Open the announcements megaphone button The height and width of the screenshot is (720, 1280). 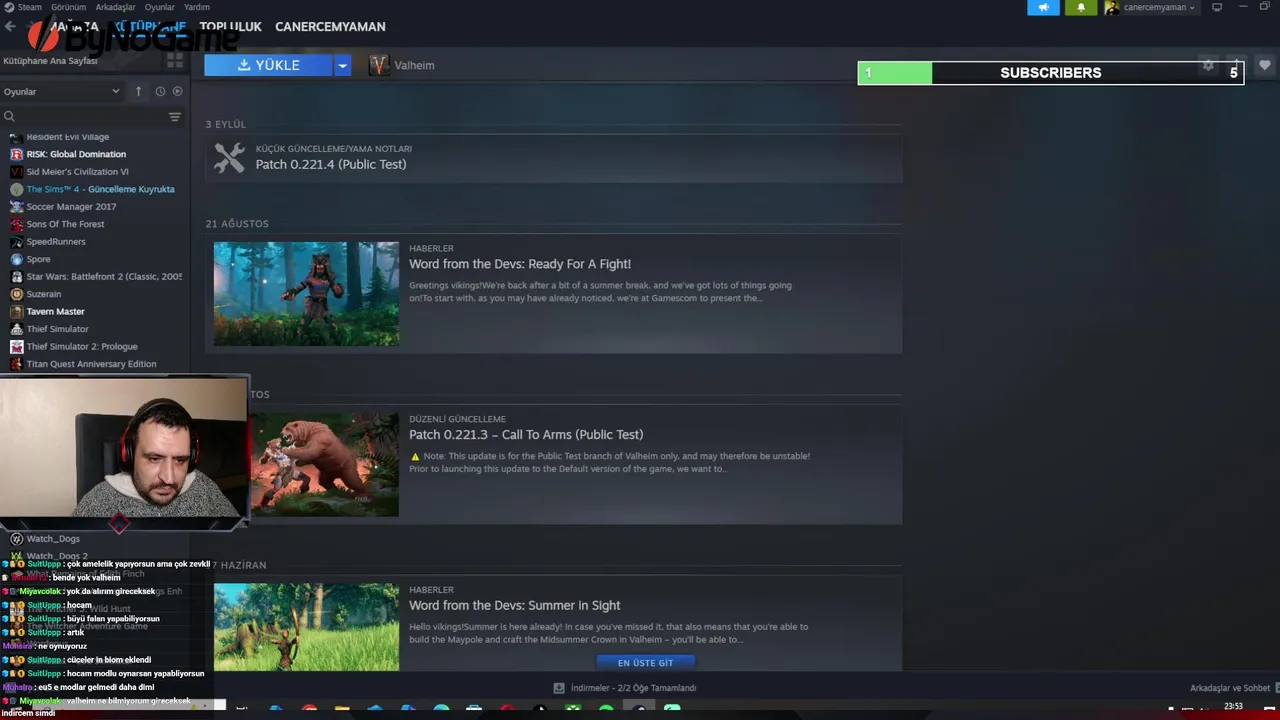coord(1043,7)
